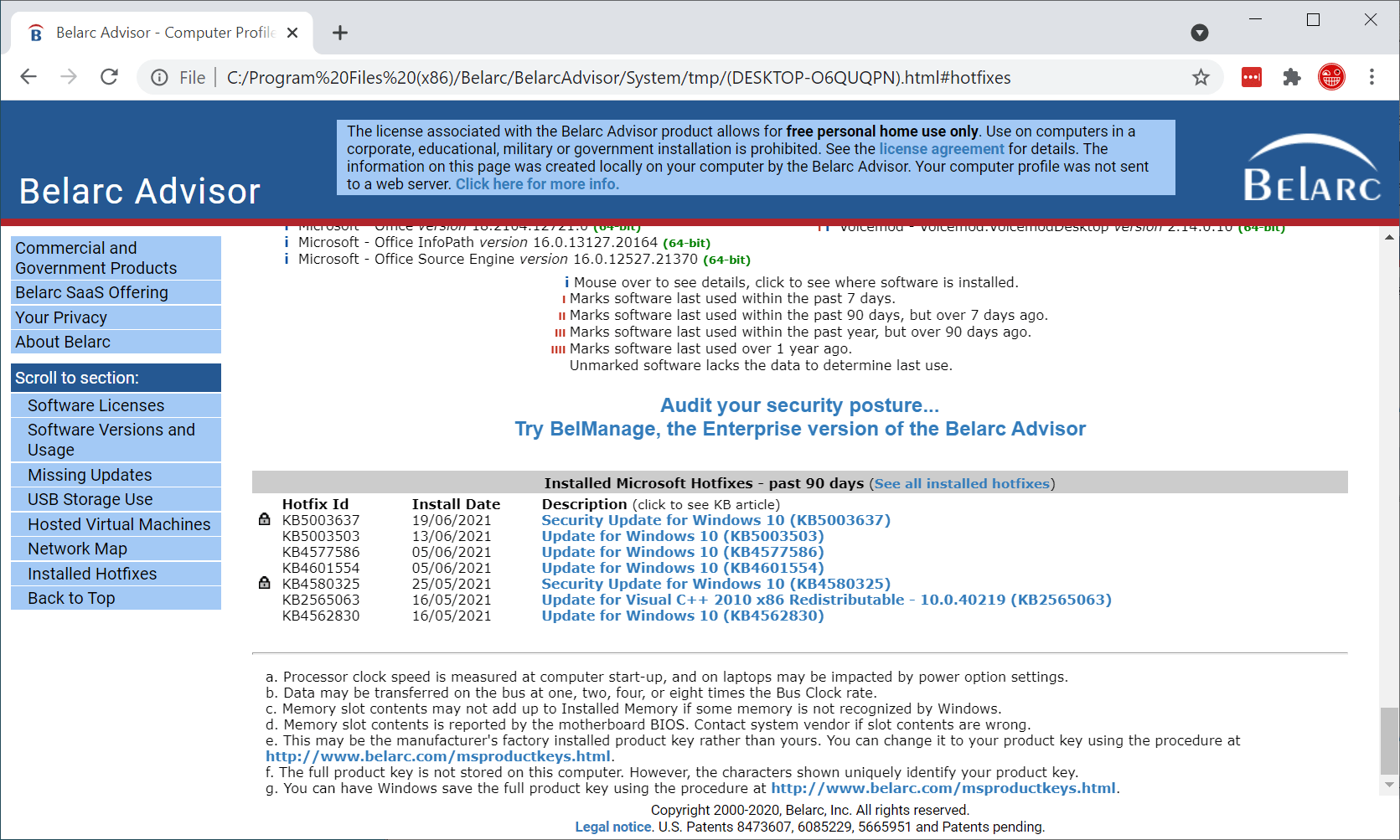Open Update for Windows 10 (KB5003503)
Image resolution: width=1400 pixels, height=840 pixels.
[683, 536]
